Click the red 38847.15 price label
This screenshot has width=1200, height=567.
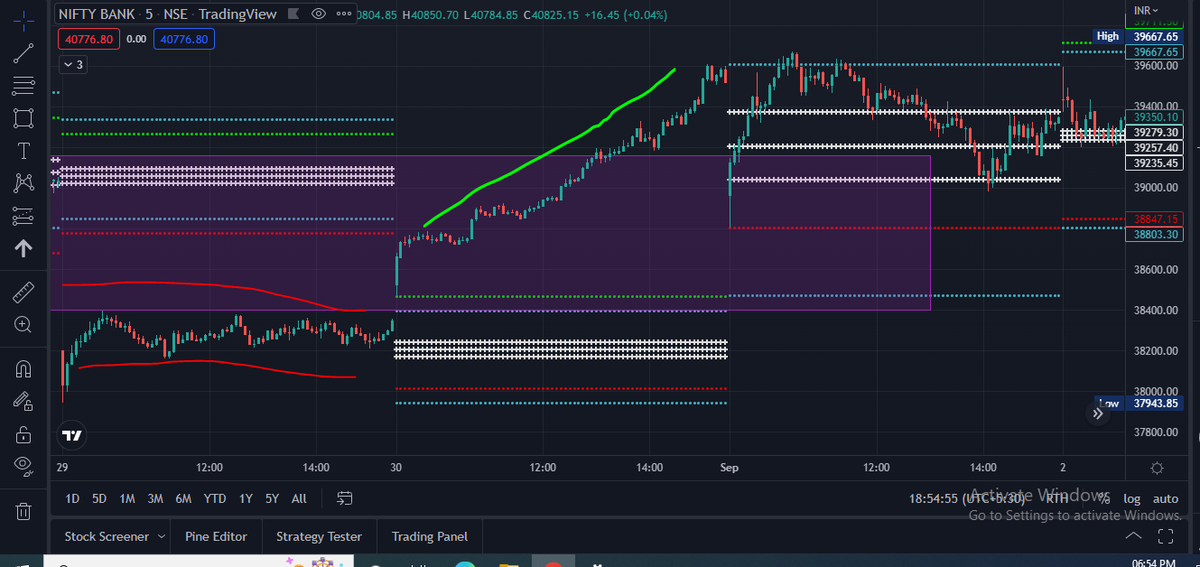tap(1154, 219)
